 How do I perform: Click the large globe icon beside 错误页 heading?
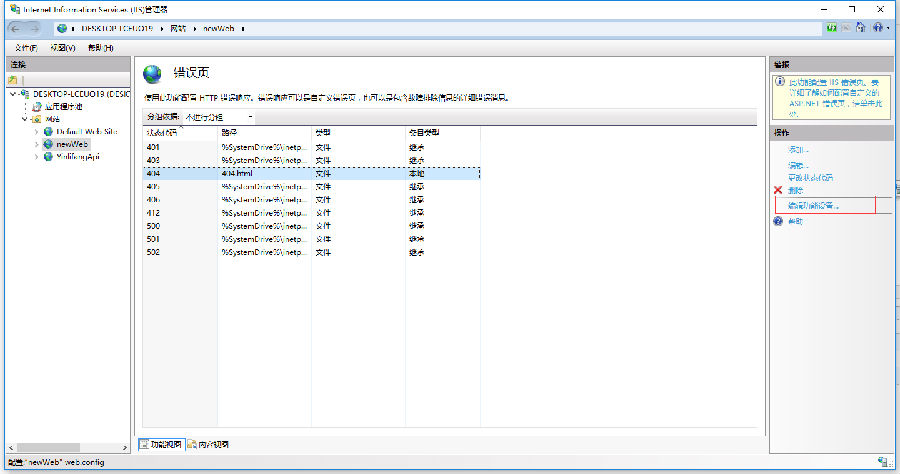(x=153, y=73)
